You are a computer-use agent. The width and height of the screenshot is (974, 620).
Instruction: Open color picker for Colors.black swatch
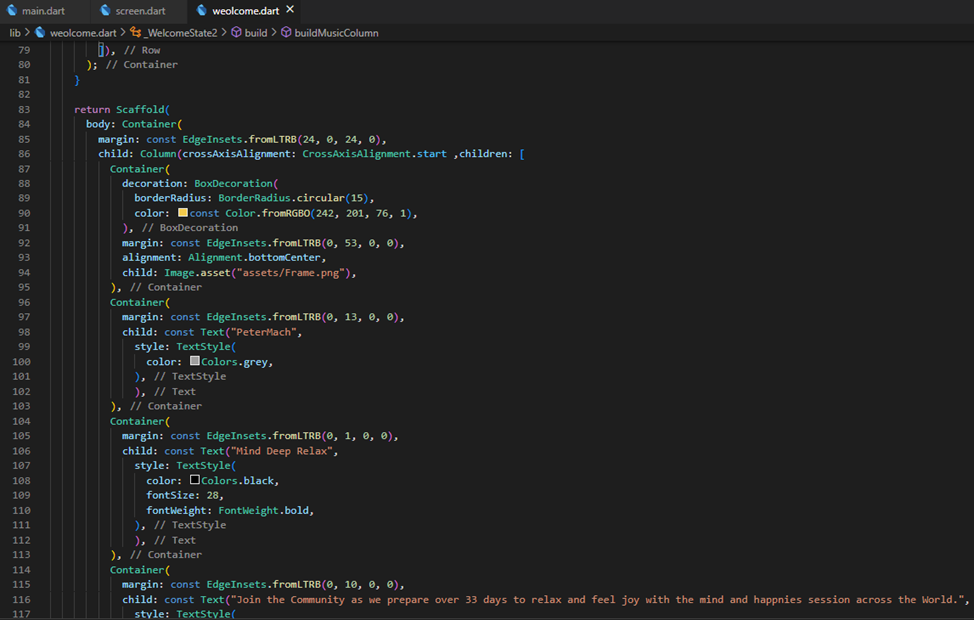[194, 480]
